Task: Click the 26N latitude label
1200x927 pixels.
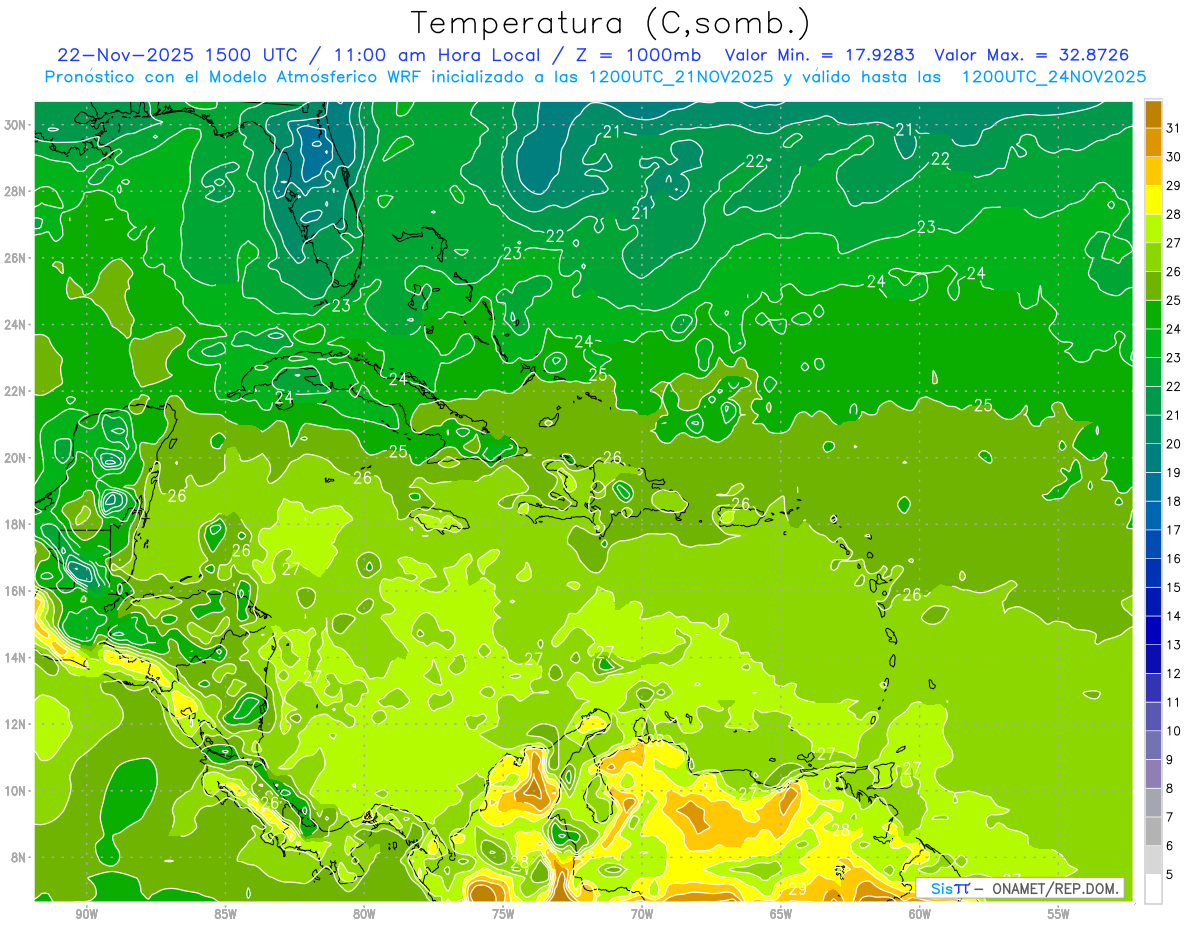Action: (x=15, y=258)
